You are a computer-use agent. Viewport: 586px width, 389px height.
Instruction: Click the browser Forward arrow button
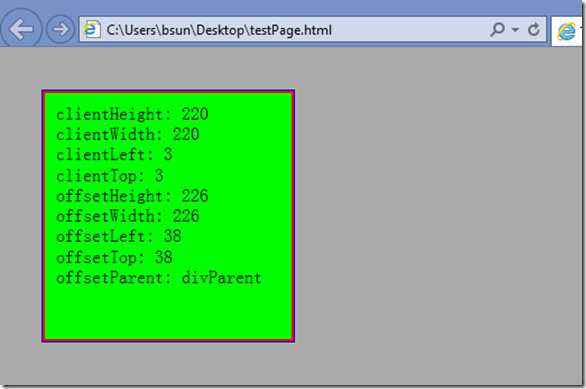pyautogui.click(x=60, y=29)
